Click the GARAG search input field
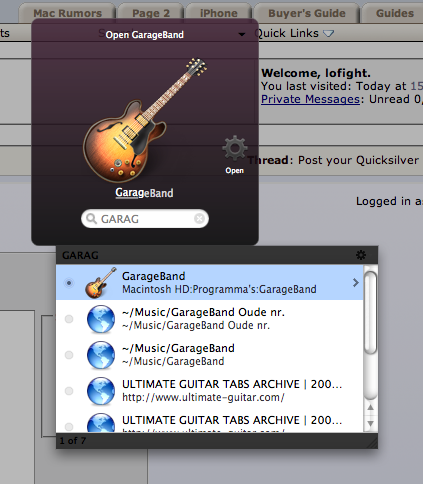423x484 pixels. tap(145, 219)
